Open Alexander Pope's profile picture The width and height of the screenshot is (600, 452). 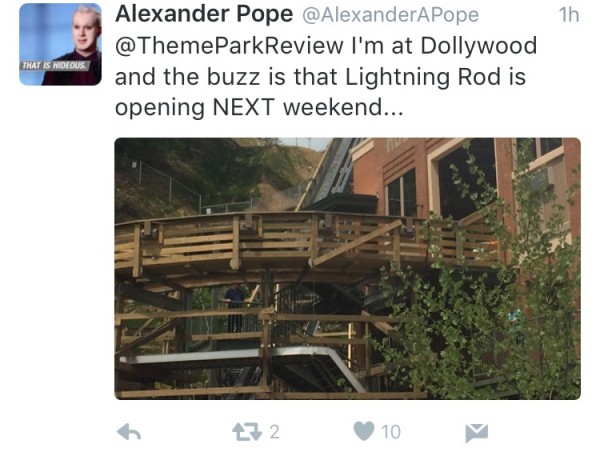point(60,44)
